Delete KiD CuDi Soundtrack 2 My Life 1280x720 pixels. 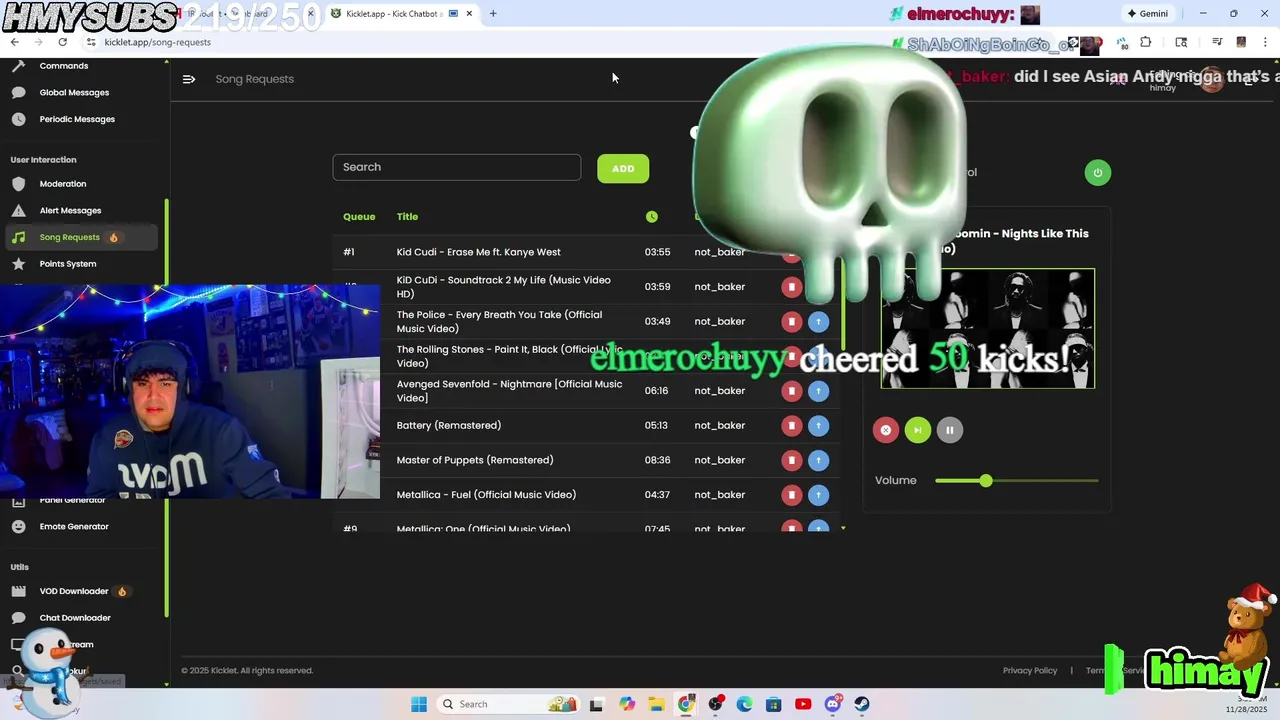coord(791,287)
